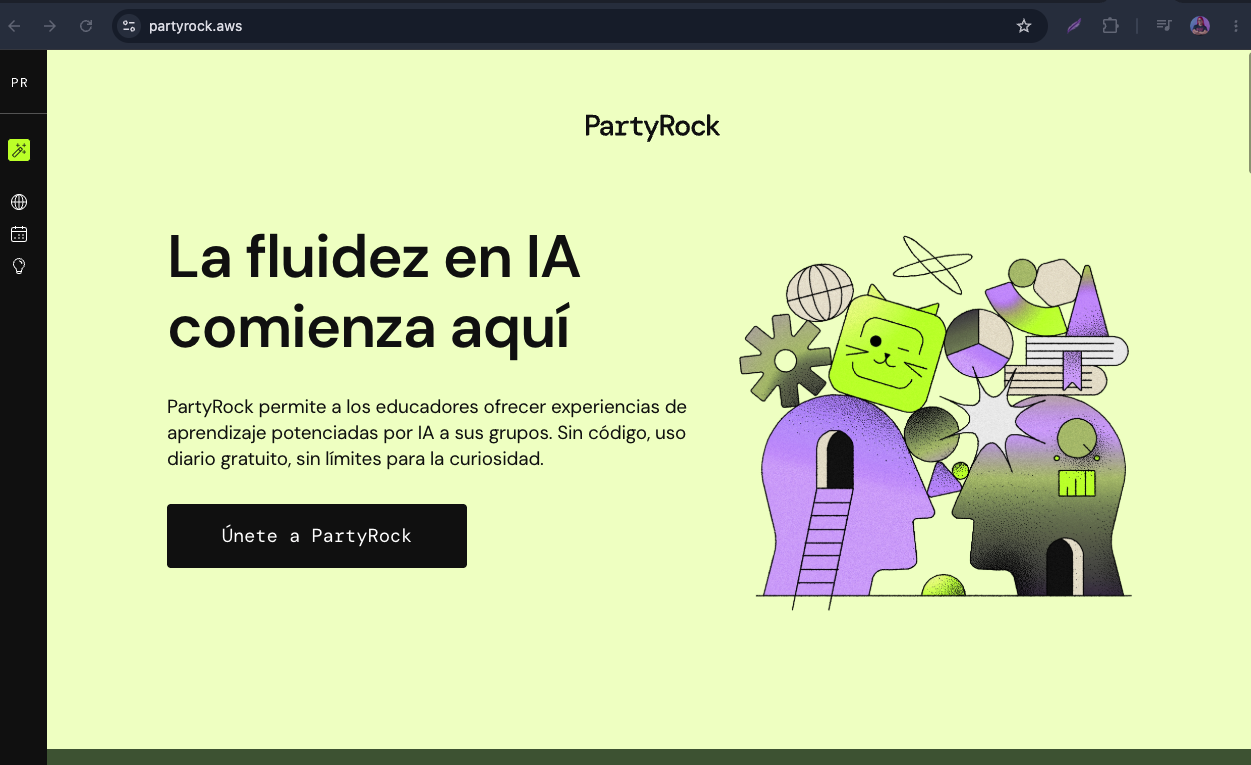Click the purple feather extension icon

click(1073, 26)
